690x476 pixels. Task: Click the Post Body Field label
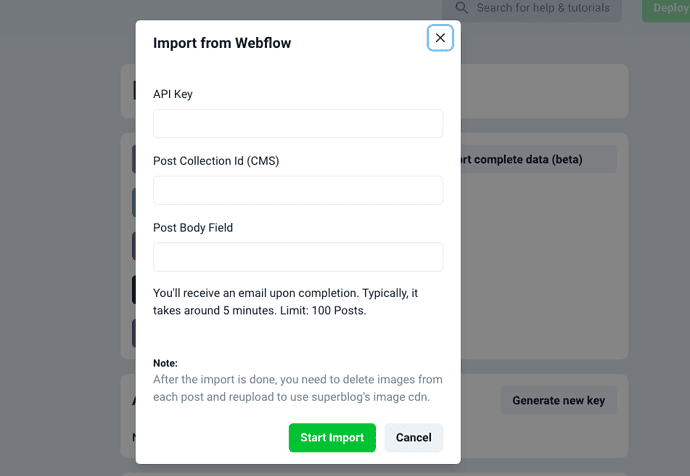pyautogui.click(x=193, y=228)
